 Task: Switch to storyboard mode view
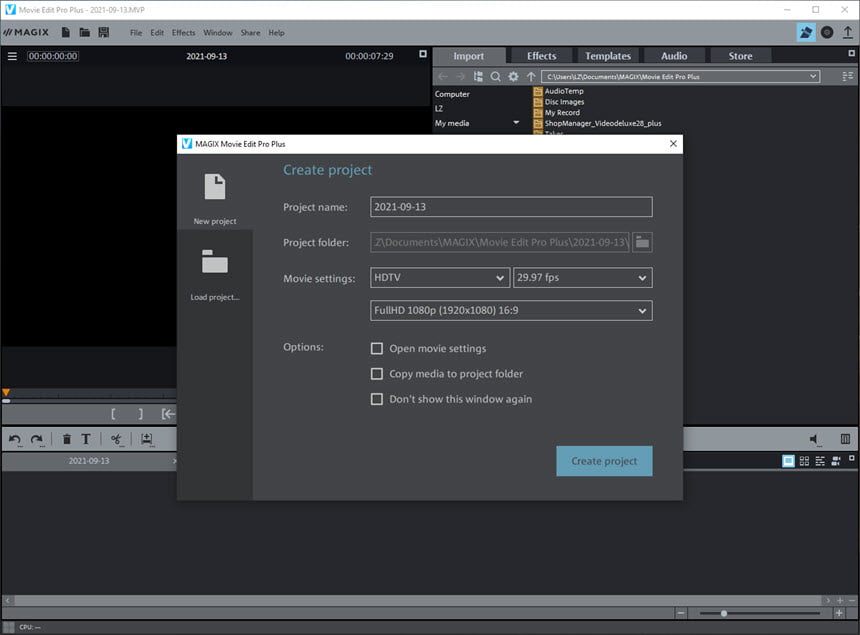(x=788, y=461)
